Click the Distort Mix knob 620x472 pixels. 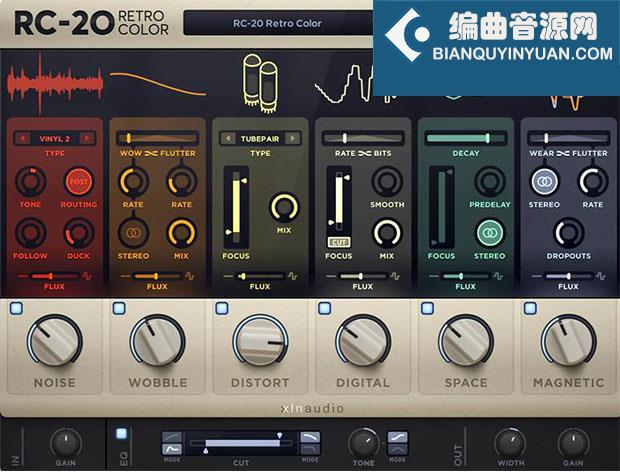point(284,207)
